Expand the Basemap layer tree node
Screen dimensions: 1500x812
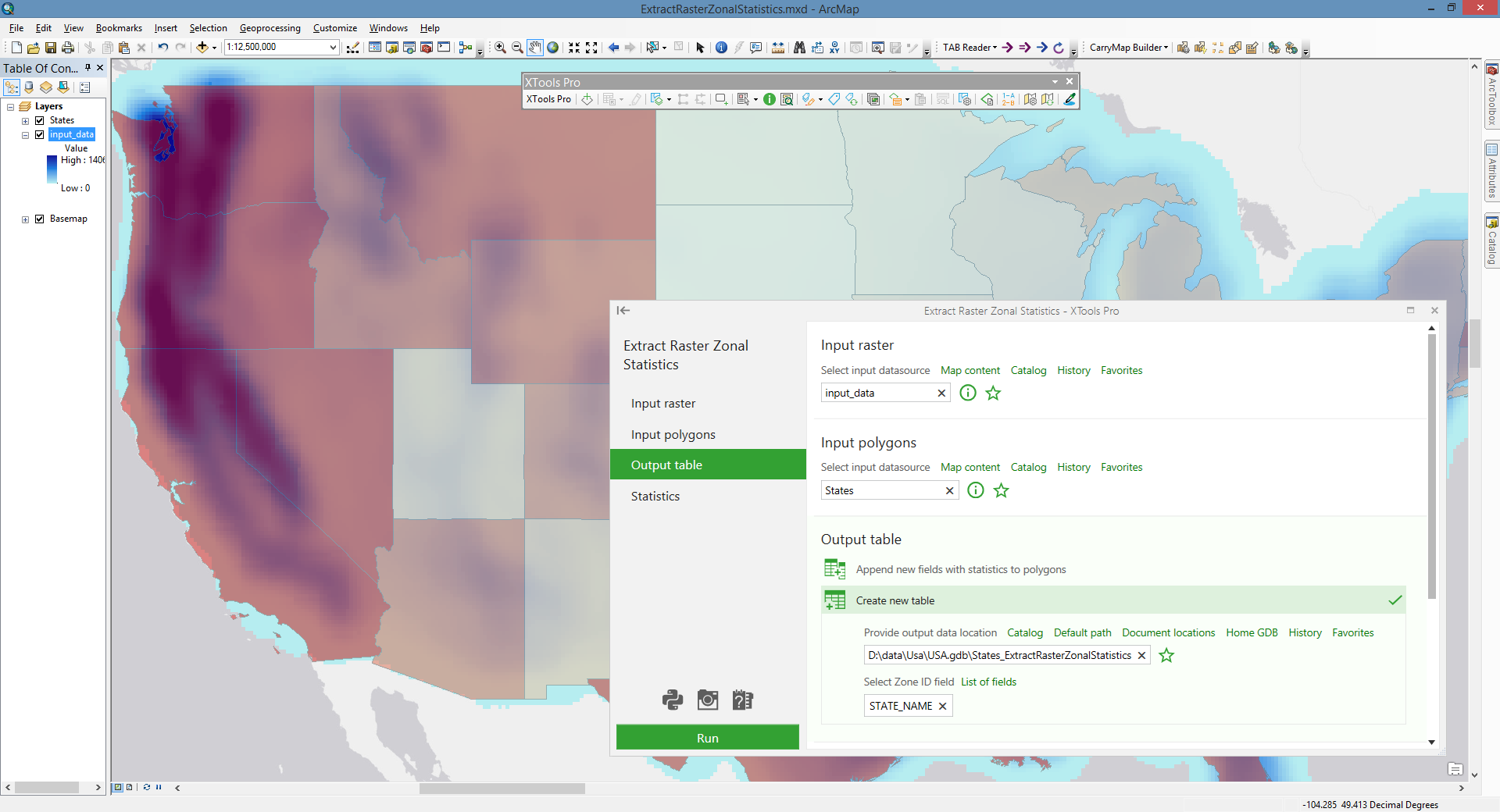(x=25, y=219)
